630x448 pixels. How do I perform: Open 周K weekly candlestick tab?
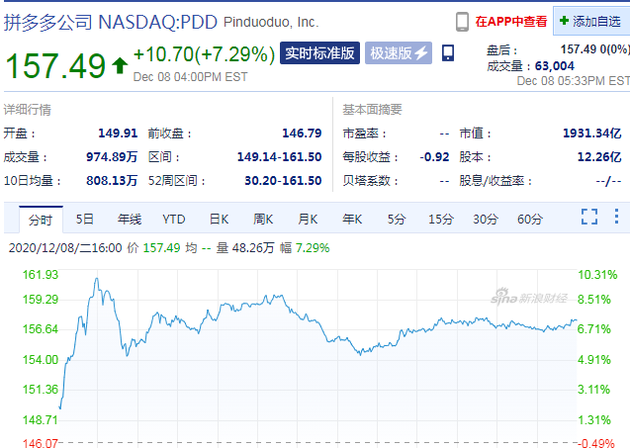click(x=263, y=219)
